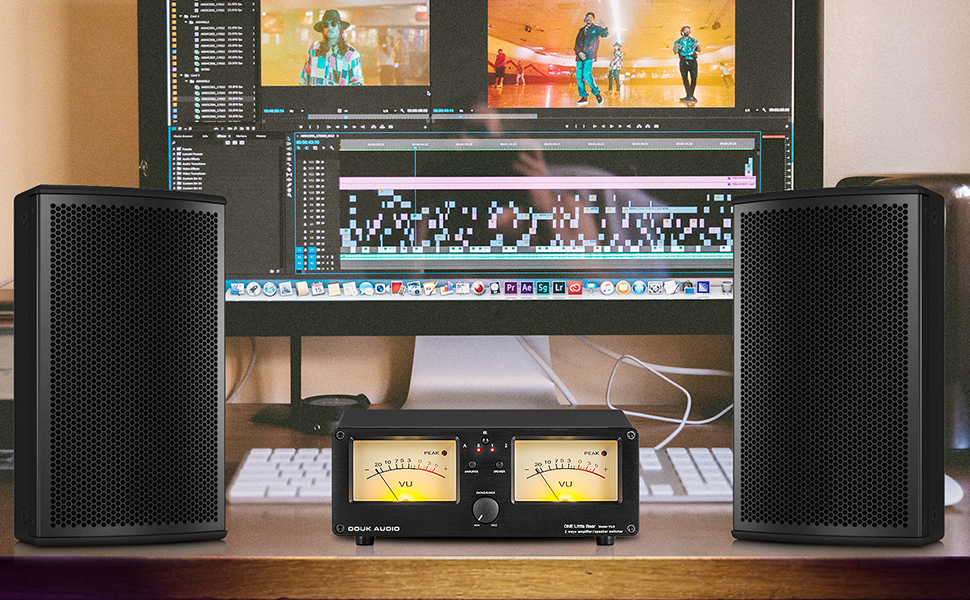Click the timeline timecode 00:00:43:10
The height and width of the screenshot is (600, 970).
click(307, 142)
